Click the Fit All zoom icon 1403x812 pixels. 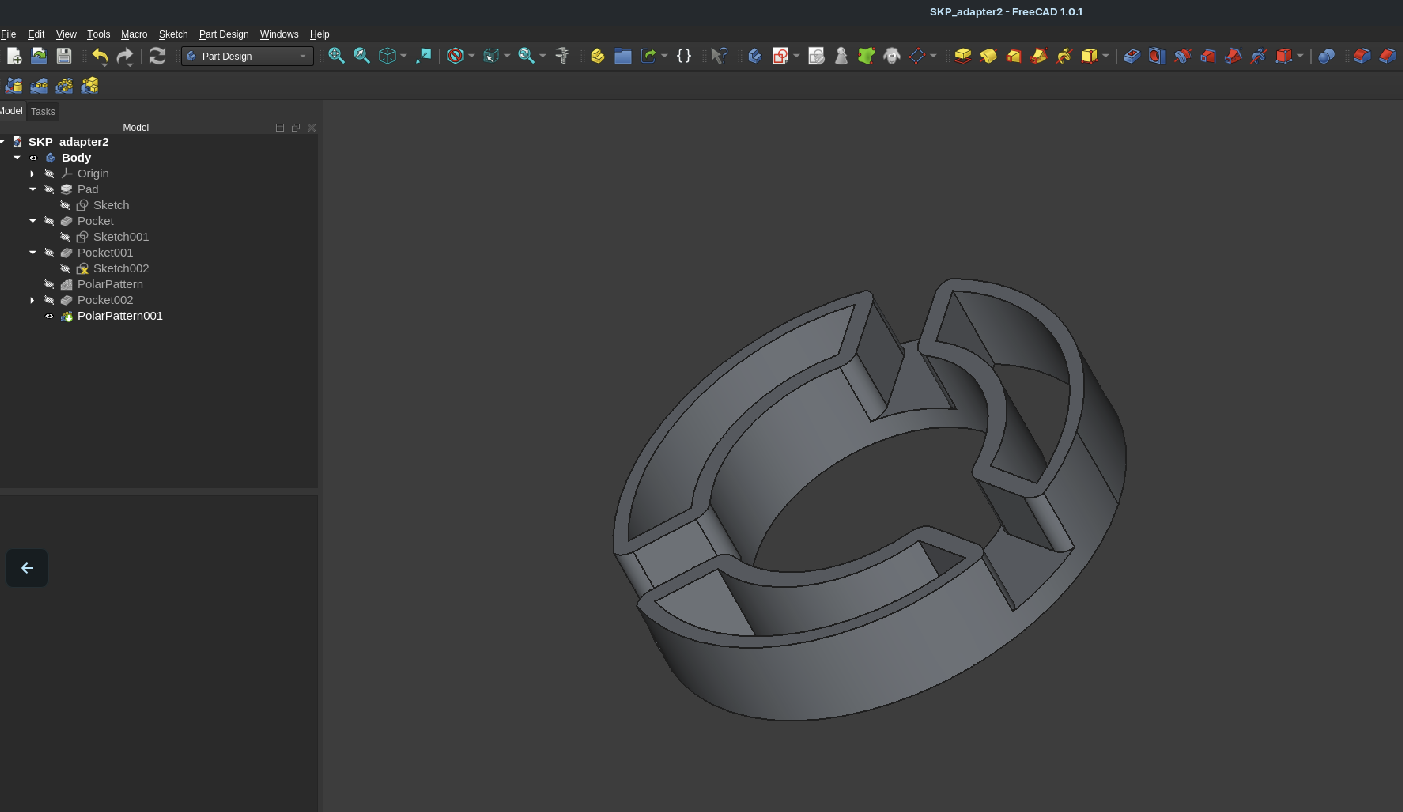(336, 56)
